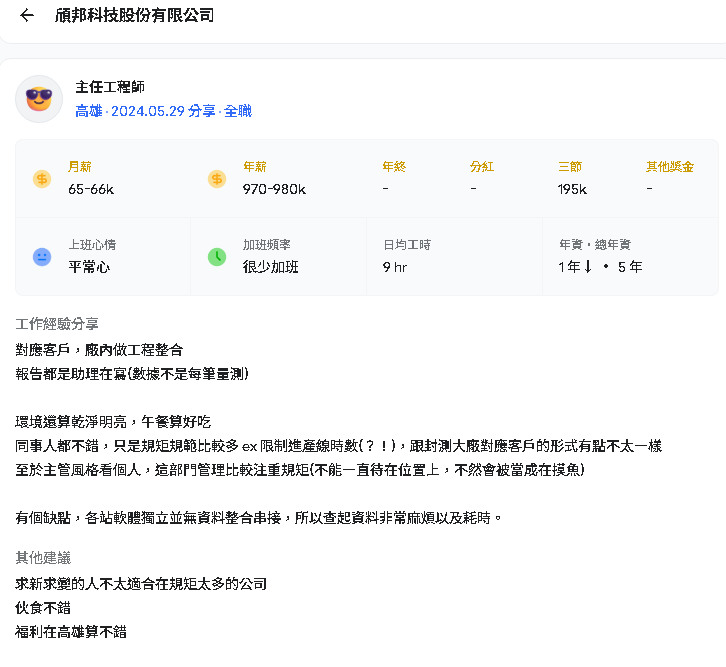
Task: Go back using the left arrow icon
Action: [27, 15]
